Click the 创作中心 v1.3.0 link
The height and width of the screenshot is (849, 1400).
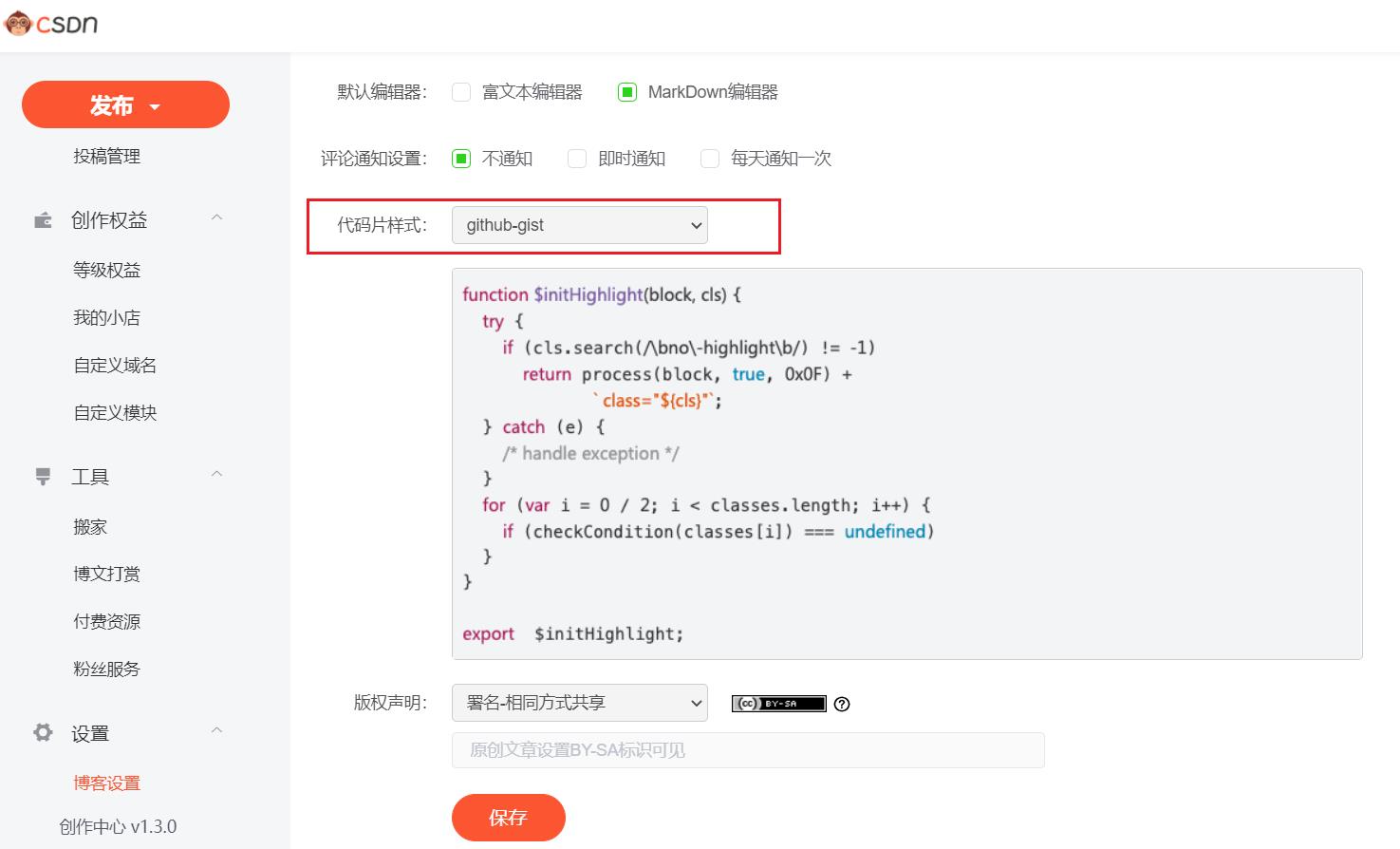[118, 827]
